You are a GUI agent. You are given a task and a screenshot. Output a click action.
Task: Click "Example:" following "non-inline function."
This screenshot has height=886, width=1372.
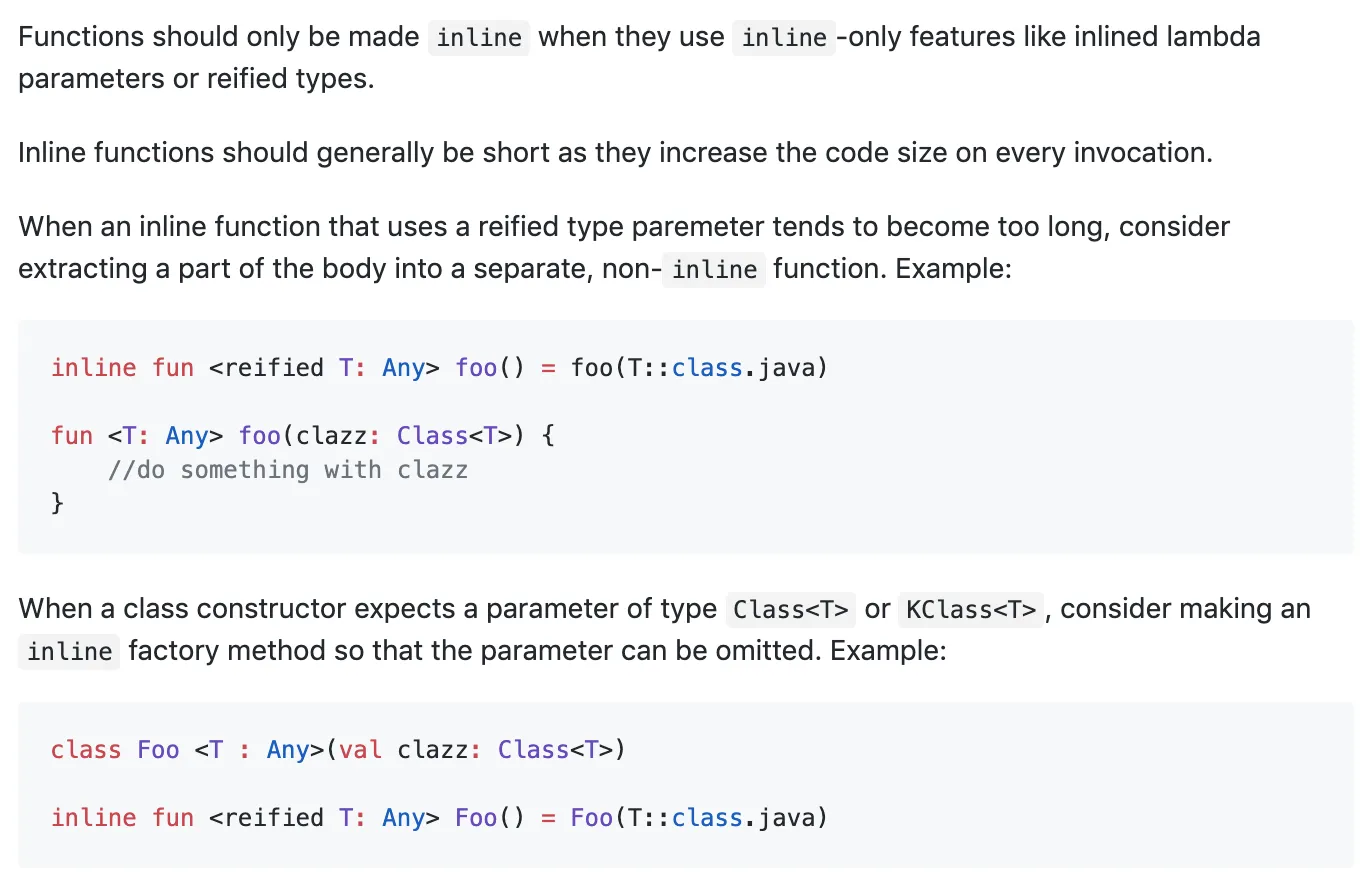(x=955, y=270)
